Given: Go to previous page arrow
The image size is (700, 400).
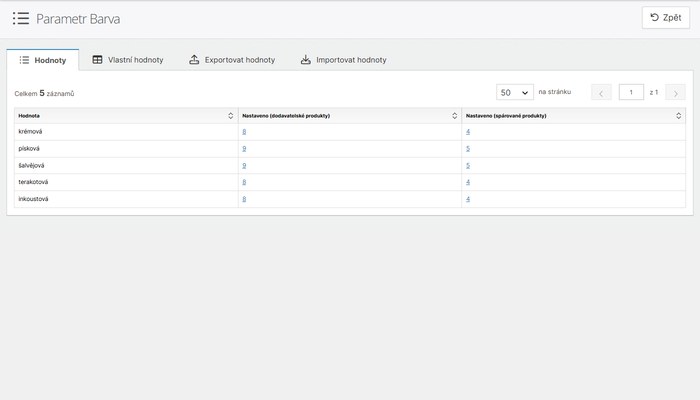Looking at the screenshot, I should [601, 92].
